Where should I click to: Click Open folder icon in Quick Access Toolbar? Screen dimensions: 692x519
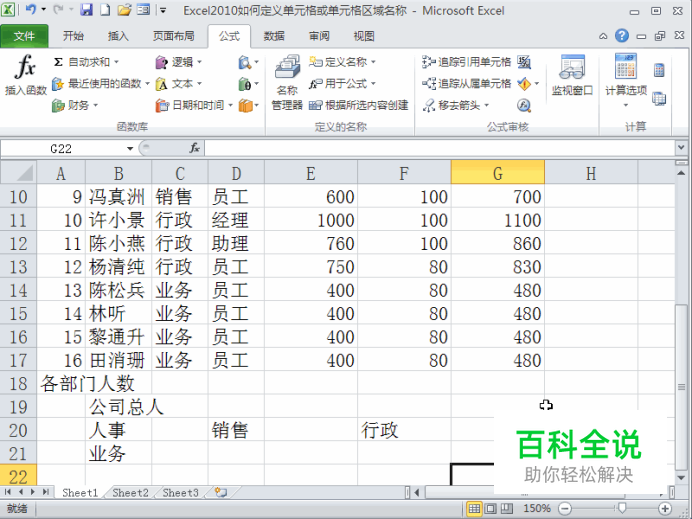click(x=124, y=9)
